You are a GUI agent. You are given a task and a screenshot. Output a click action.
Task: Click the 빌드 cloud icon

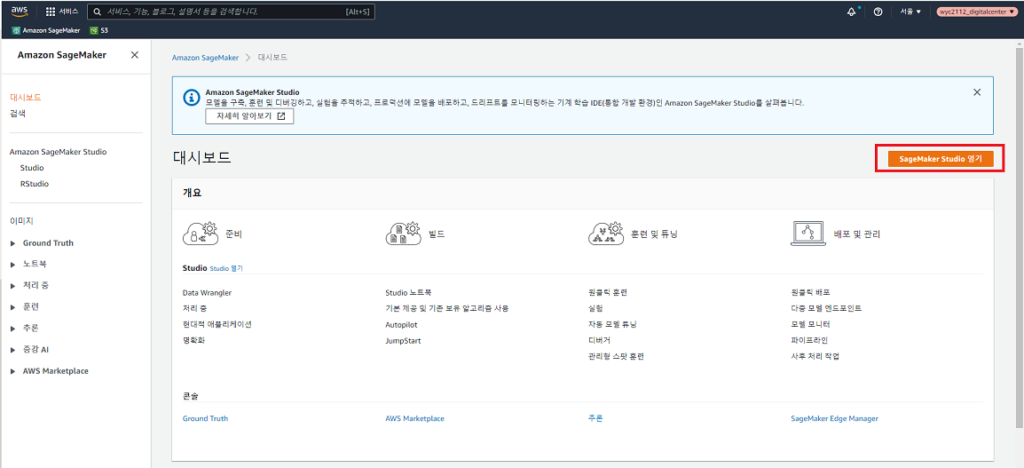point(404,233)
